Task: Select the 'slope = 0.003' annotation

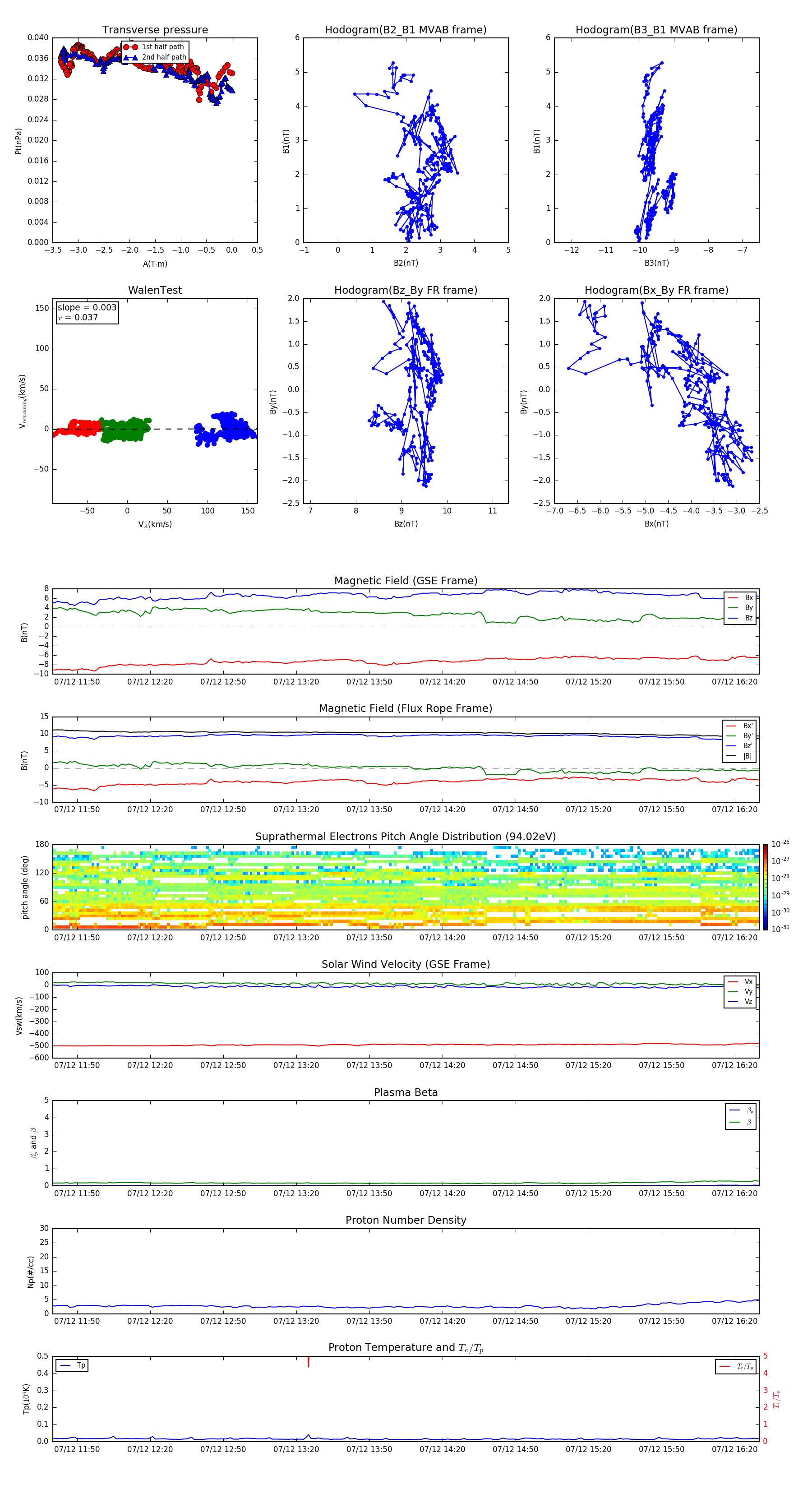Action: (87, 308)
